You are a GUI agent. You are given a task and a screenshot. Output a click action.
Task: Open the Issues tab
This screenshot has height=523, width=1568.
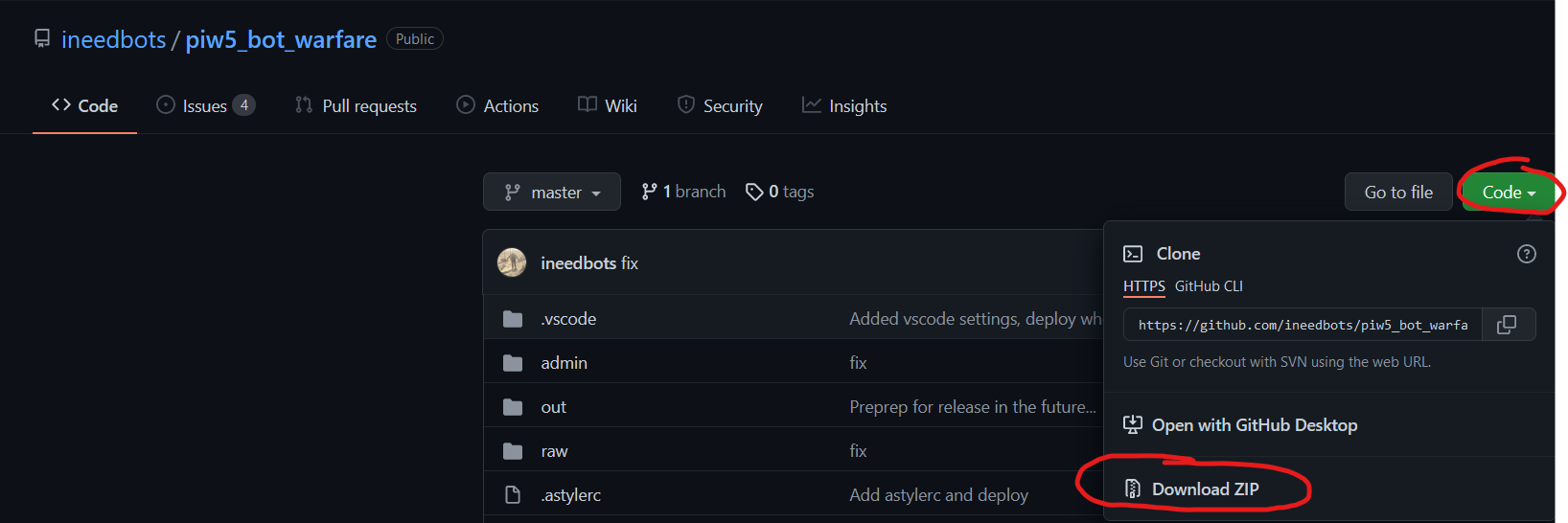pyautogui.click(x=205, y=105)
